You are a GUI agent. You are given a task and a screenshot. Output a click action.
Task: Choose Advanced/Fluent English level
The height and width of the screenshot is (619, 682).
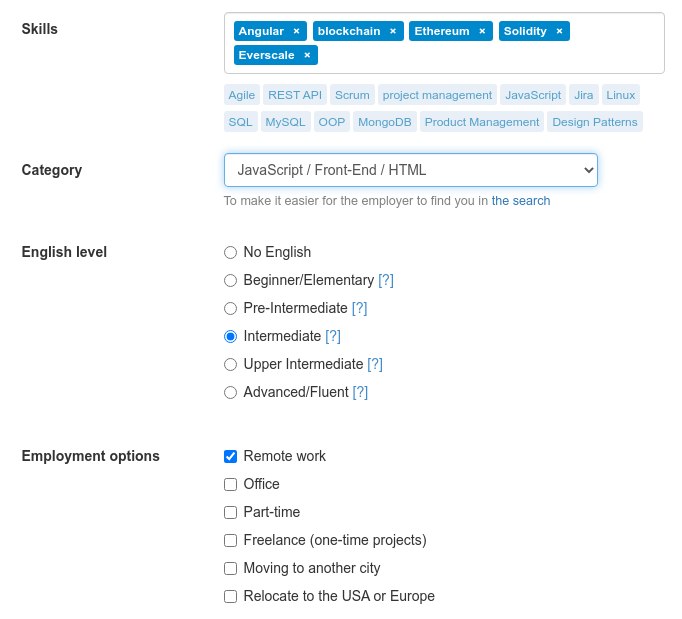(231, 392)
